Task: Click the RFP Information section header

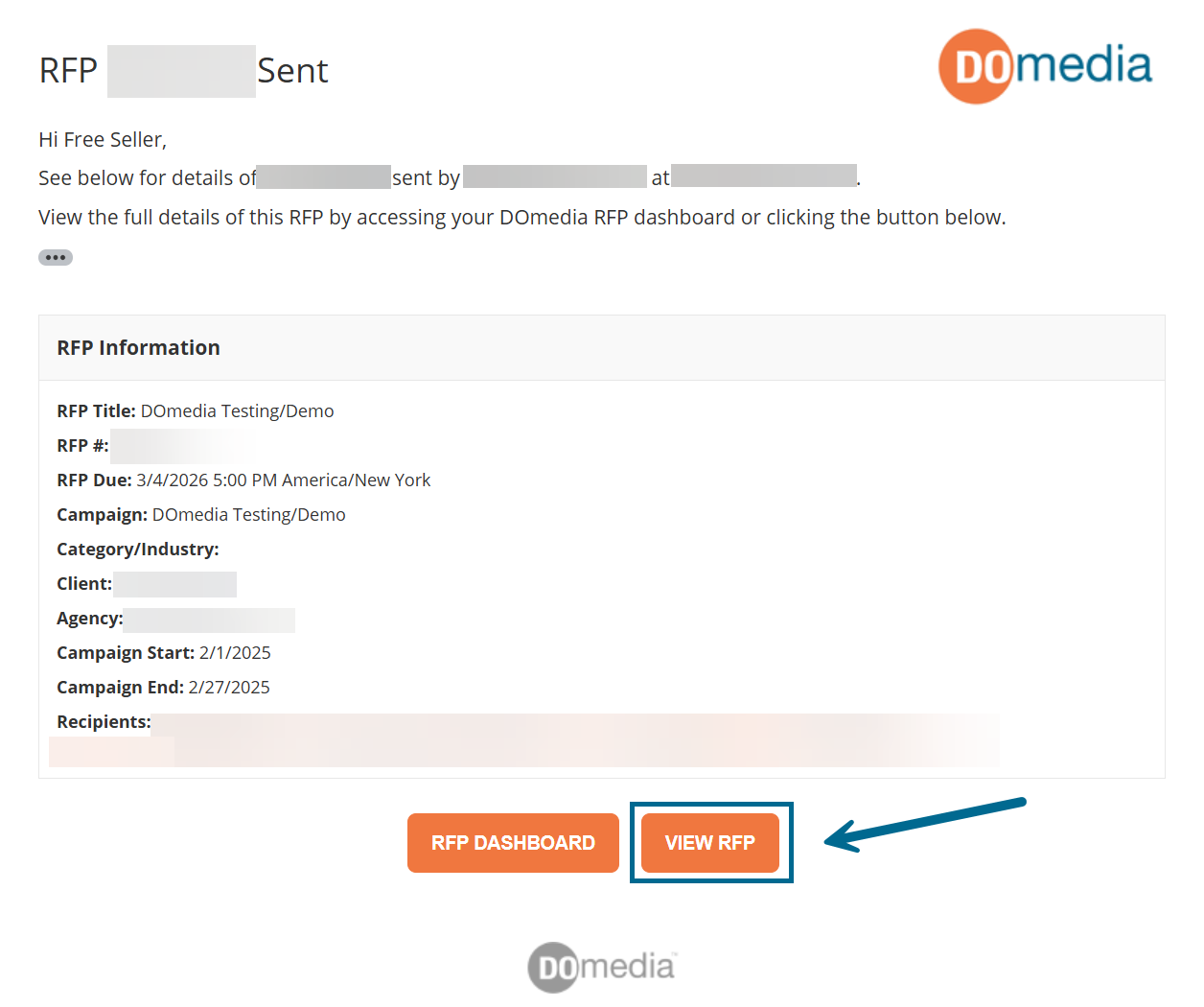Action: (x=139, y=348)
